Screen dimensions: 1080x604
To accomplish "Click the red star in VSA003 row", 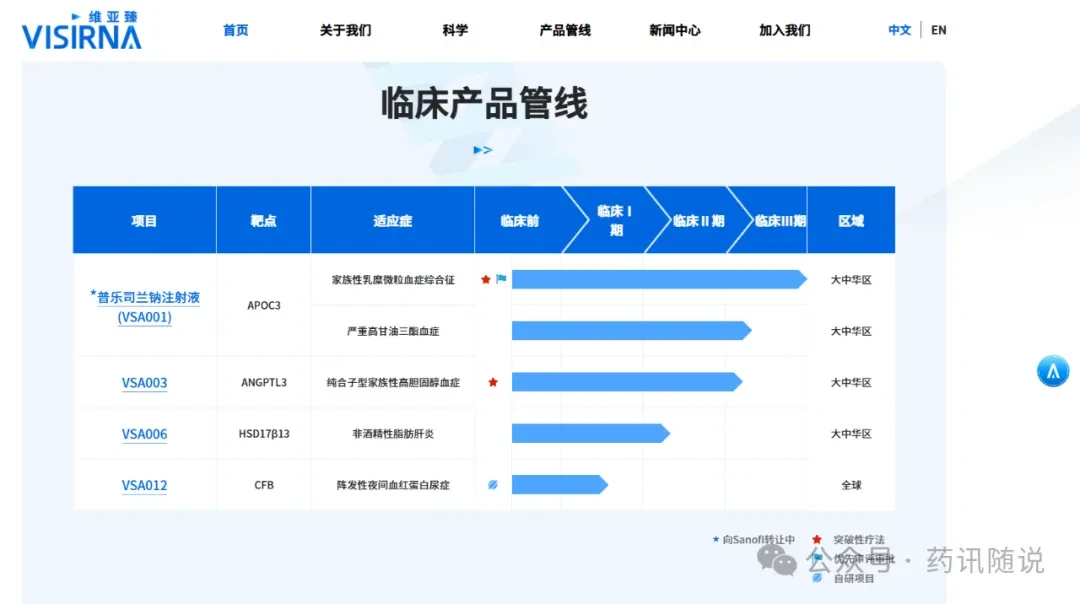I will coord(493,382).
